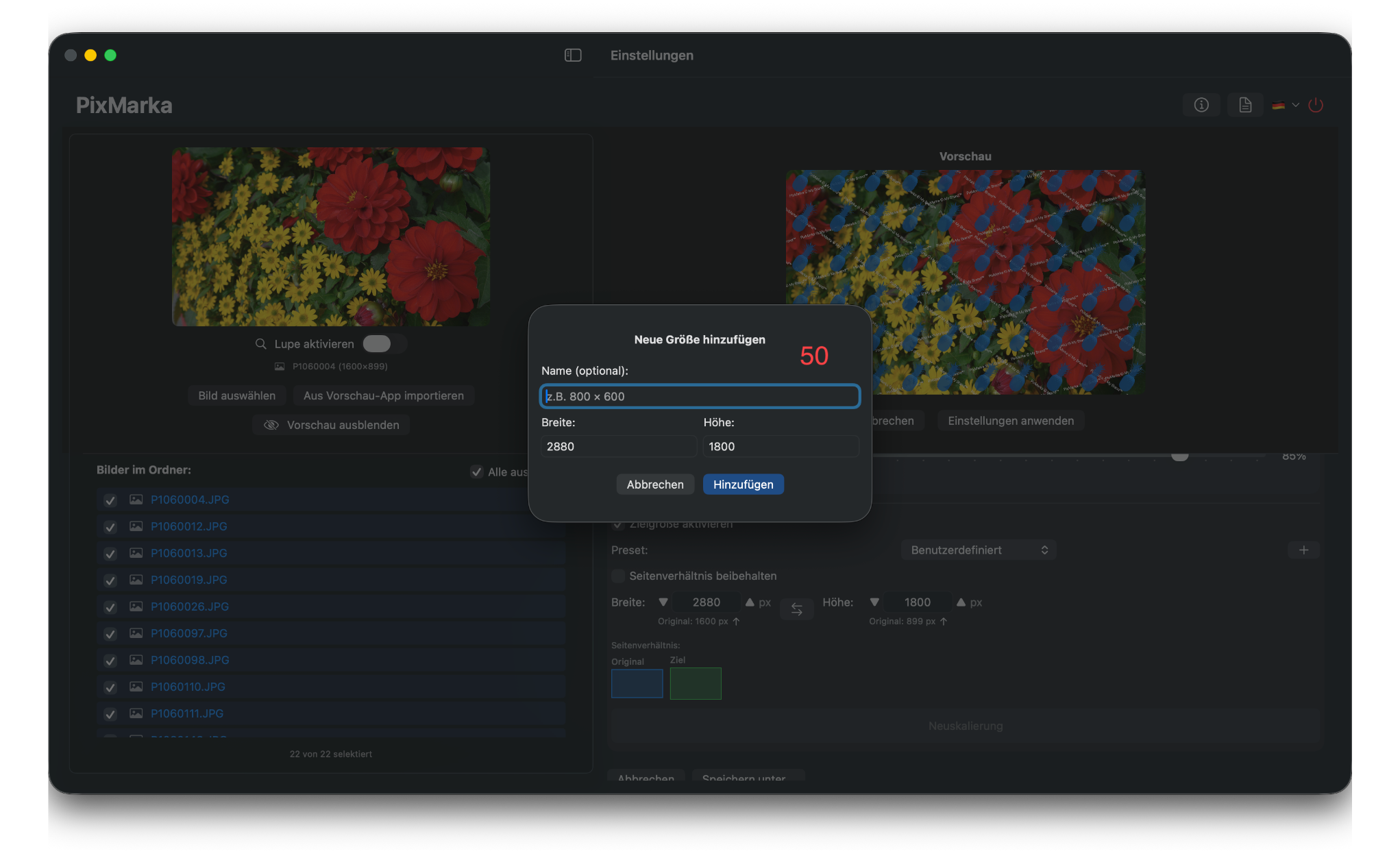The height and width of the screenshot is (858, 1400).
Task: Click the plus icon to add a preset
Action: tap(1303, 550)
